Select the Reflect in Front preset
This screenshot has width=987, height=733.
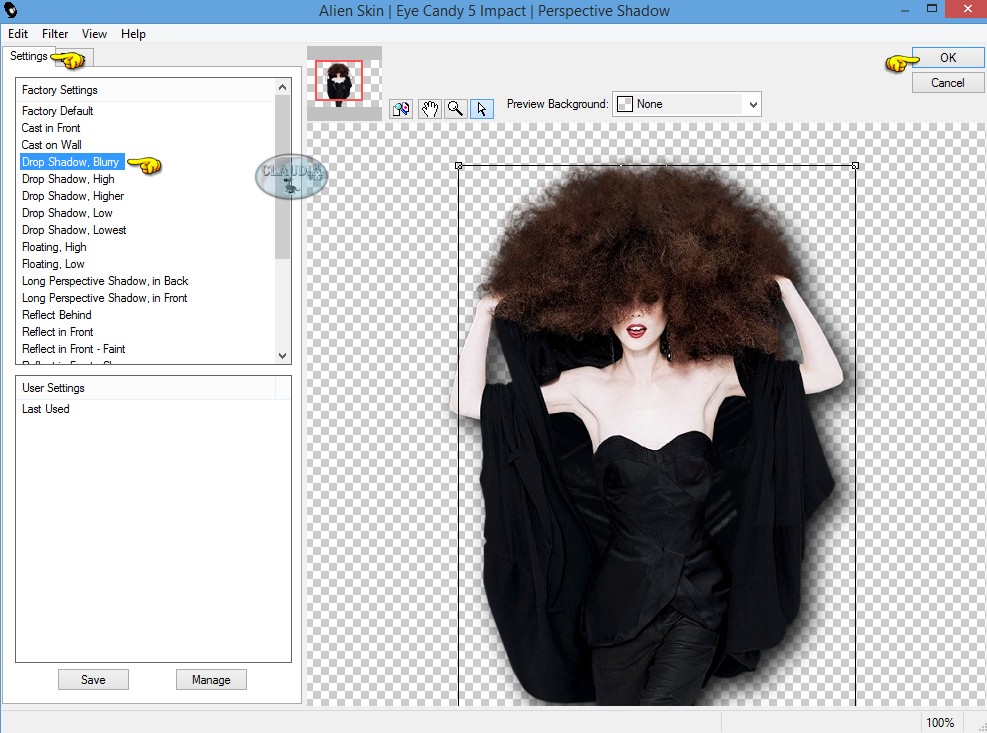58,332
